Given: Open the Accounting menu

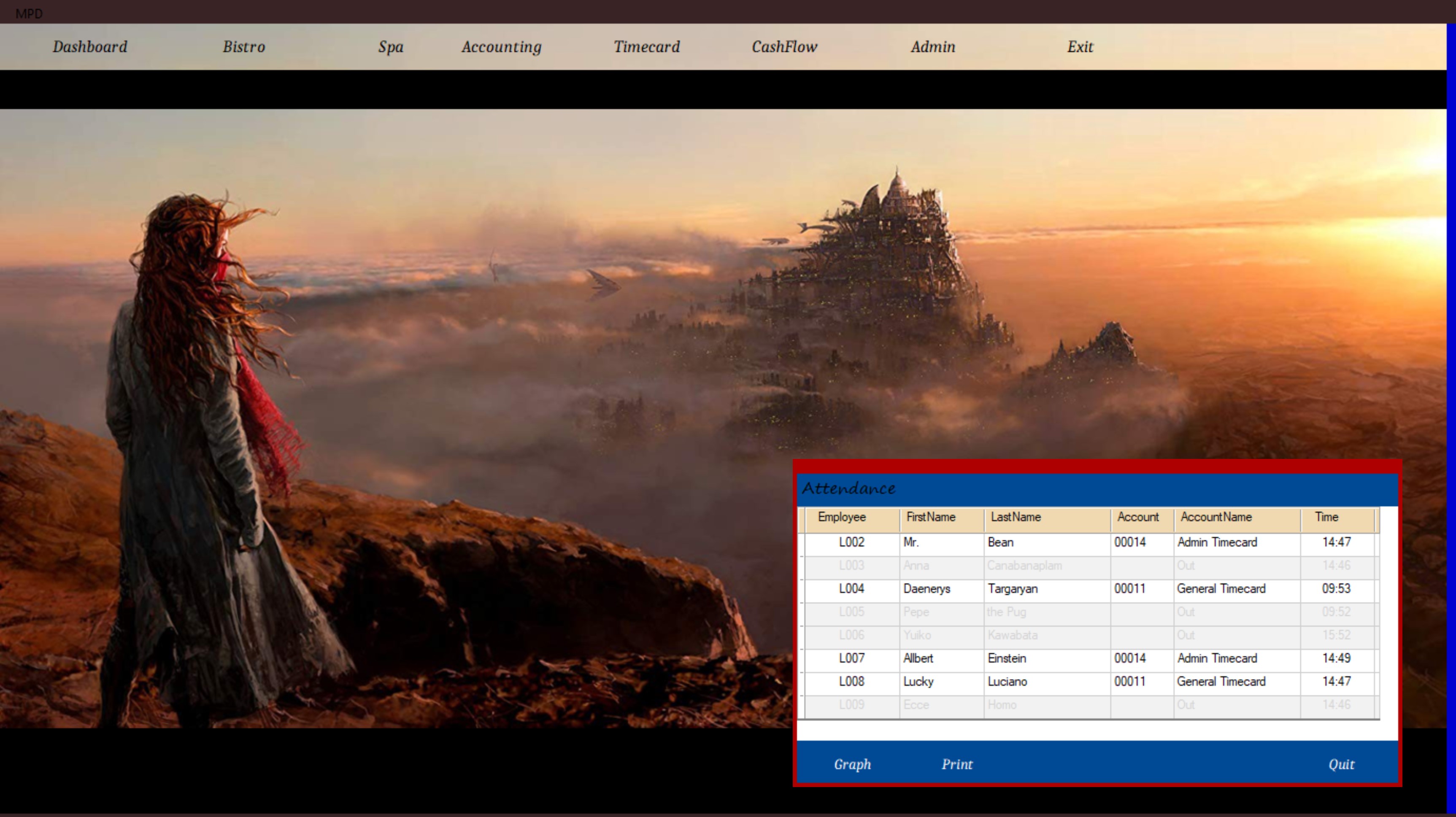Looking at the screenshot, I should click(x=501, y=47).
